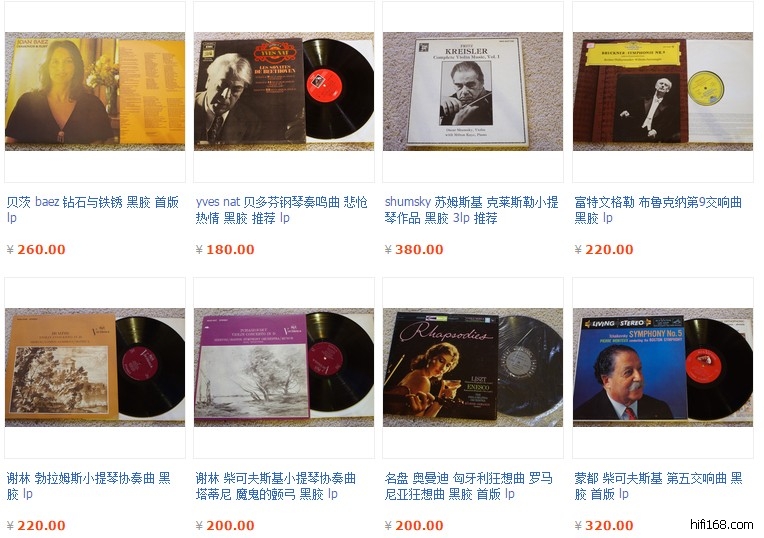Open the purple Tchaikovsky violin concerto thumbnail
764x538 pixels.
tap(284, 367)
